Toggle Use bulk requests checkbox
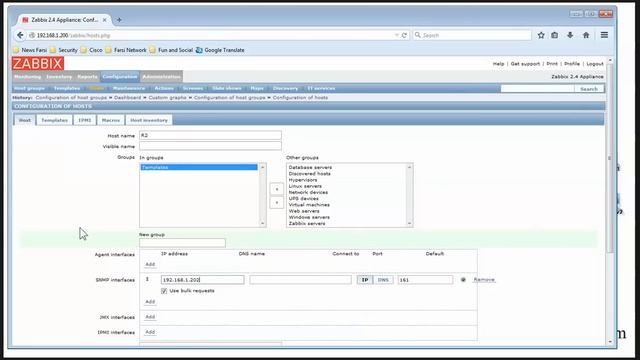 (164, 291)
